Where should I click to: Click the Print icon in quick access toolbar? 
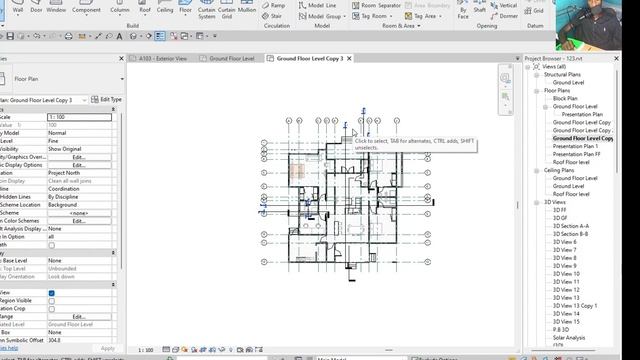click(x=69, y=36)
